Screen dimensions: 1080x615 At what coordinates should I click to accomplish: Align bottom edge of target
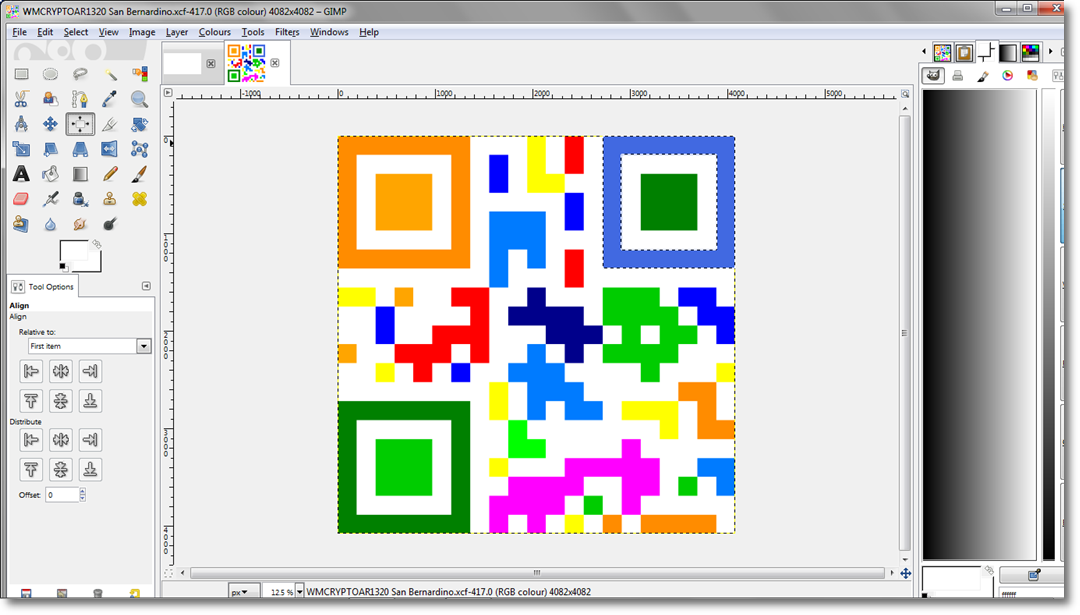[90, 401]
